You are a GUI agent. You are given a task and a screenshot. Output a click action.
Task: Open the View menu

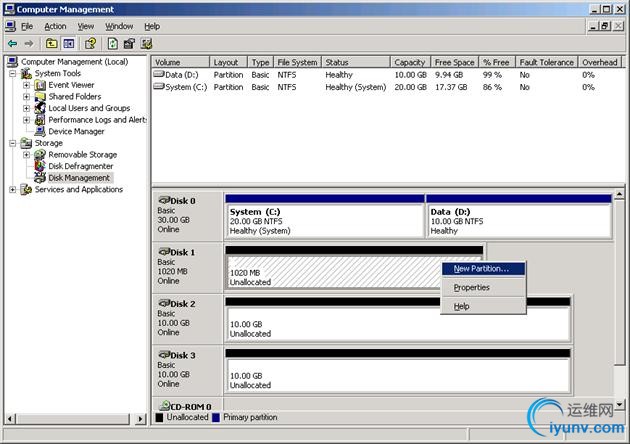(x=86, y=27)
